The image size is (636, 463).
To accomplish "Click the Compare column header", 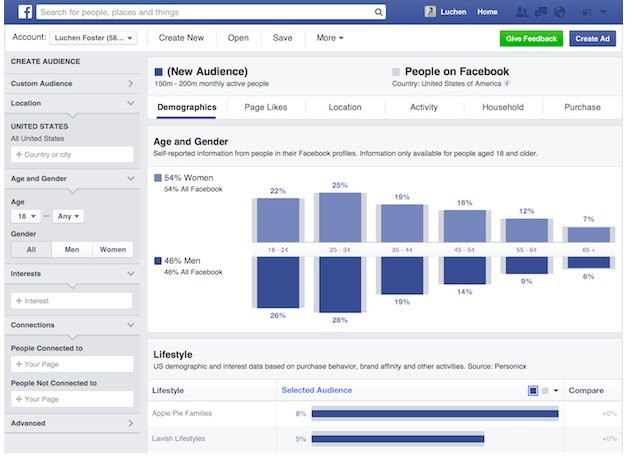I will (586, 390).
